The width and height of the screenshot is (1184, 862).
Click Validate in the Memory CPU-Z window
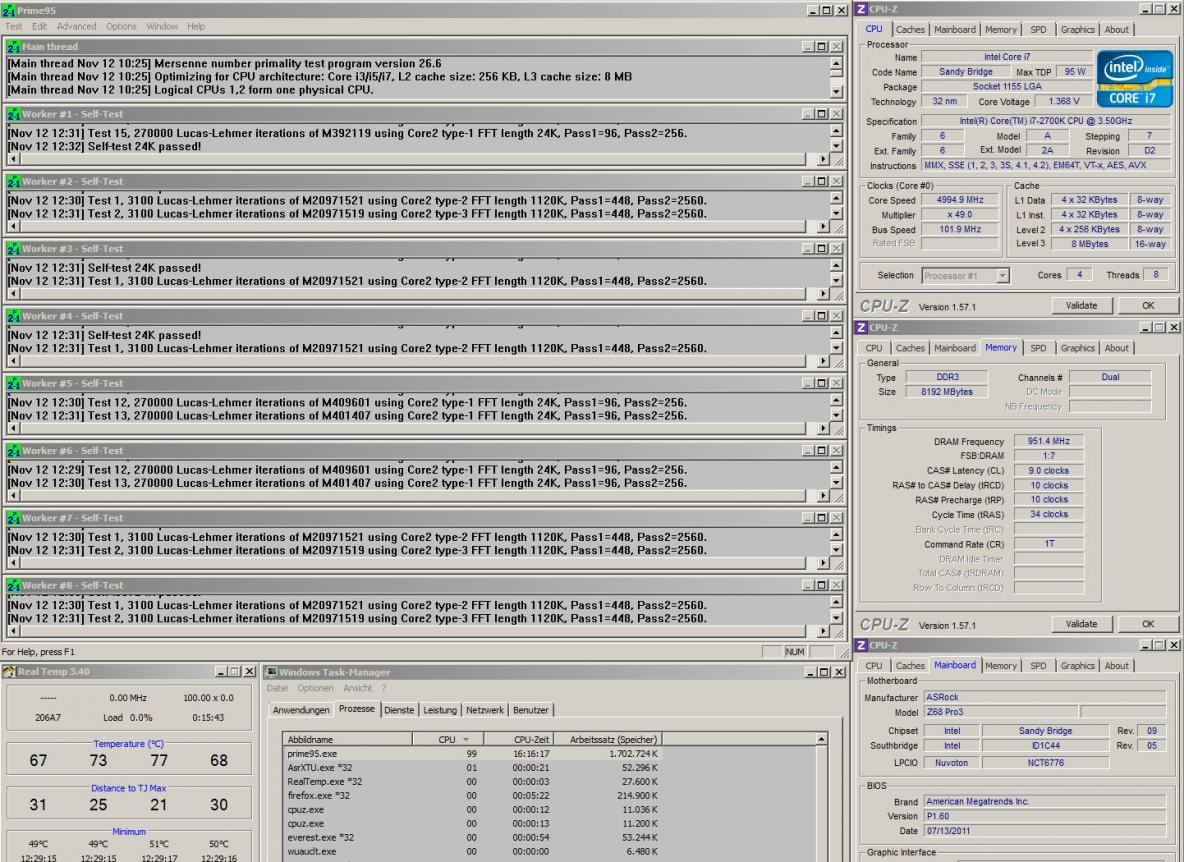tap(1081, 624)
